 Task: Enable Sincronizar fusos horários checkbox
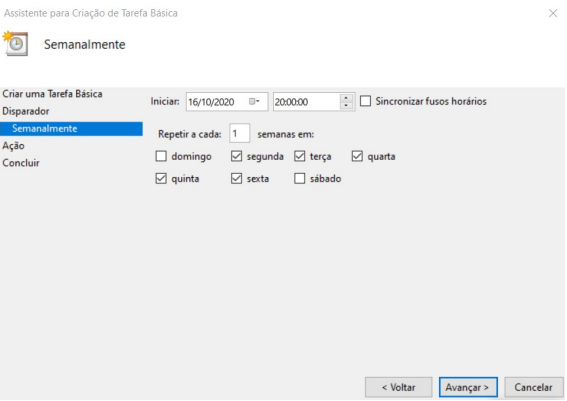coord(366,101)
